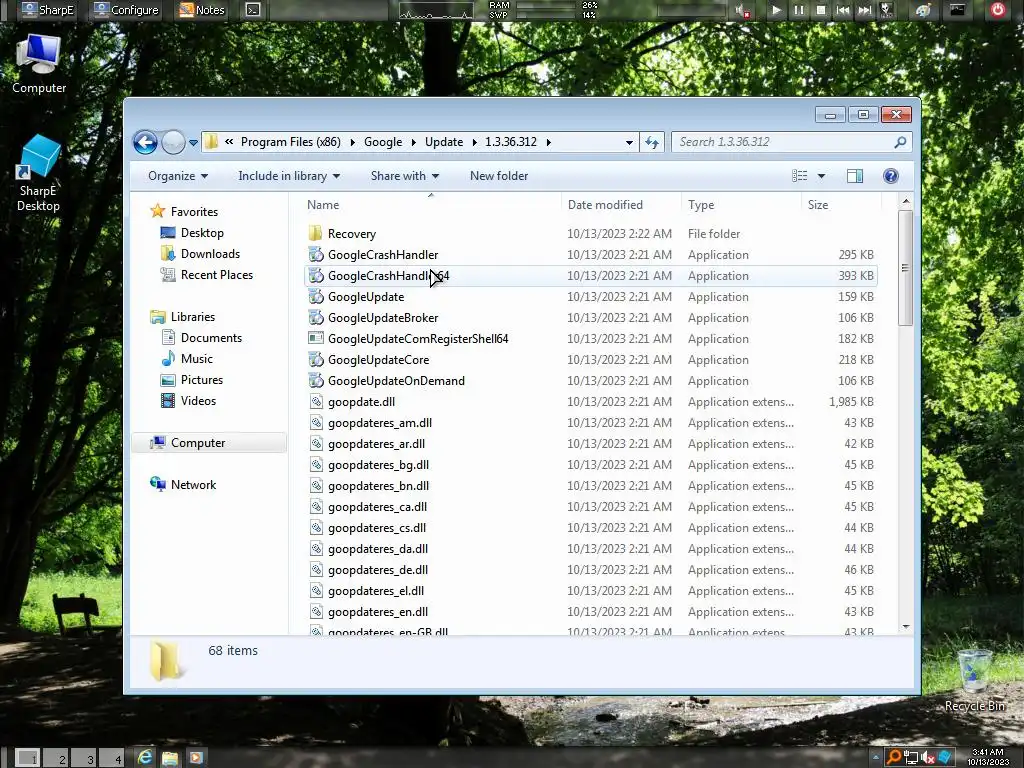1024x768 pixels.
Task: Expand the arrow after Google in breadcrumb
Action: click(413, 142)
